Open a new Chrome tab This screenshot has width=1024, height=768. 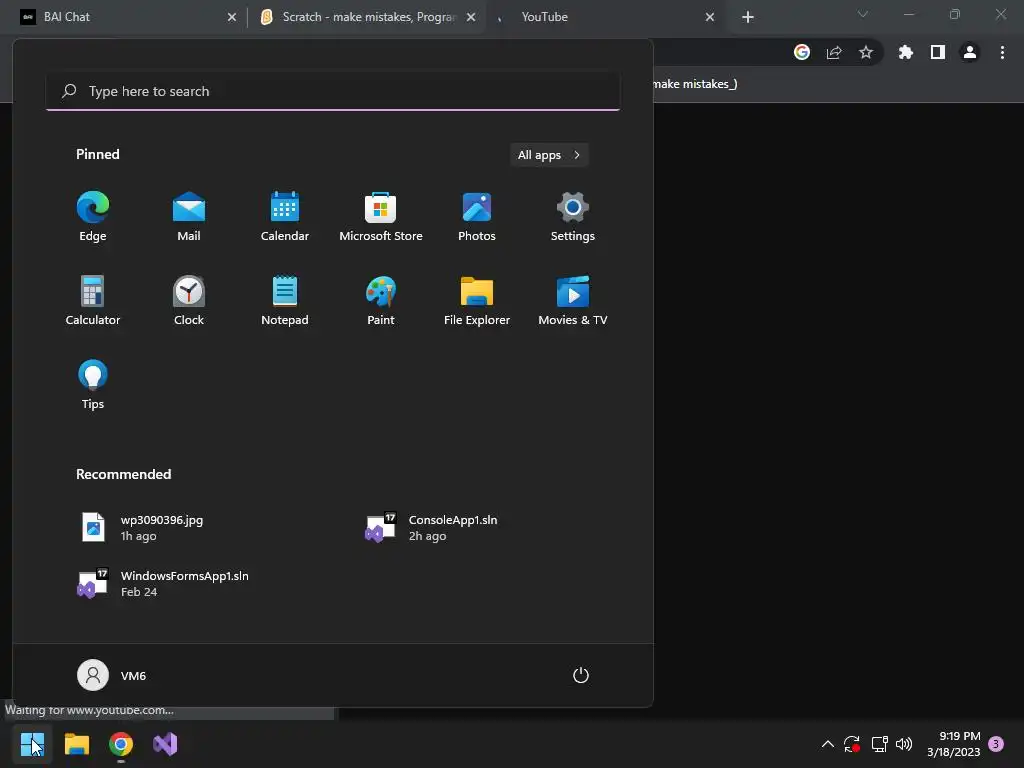(x=748, y=17)
